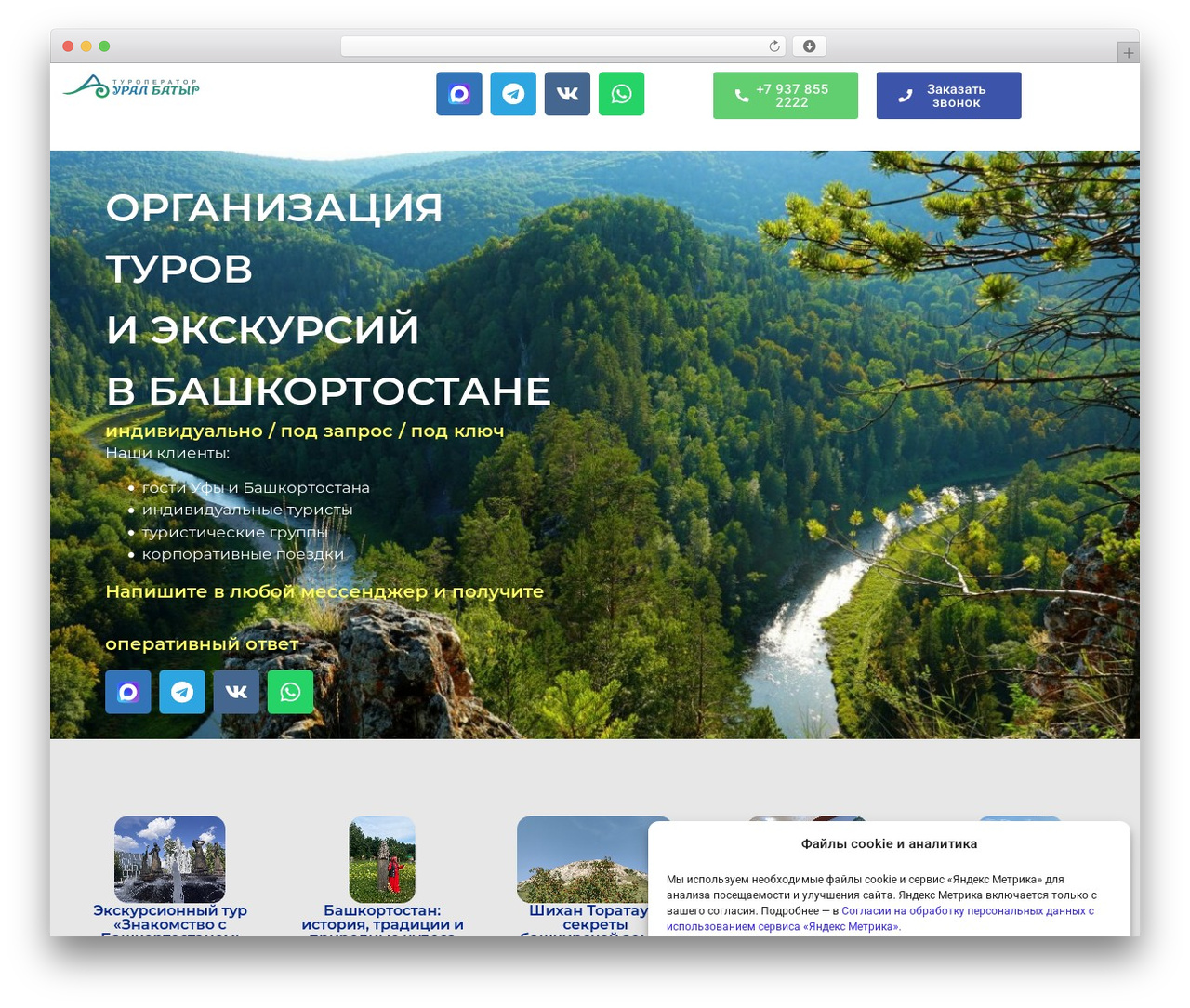
Task: Open the WhatsApp icon in the header
Action: point(621,94)
